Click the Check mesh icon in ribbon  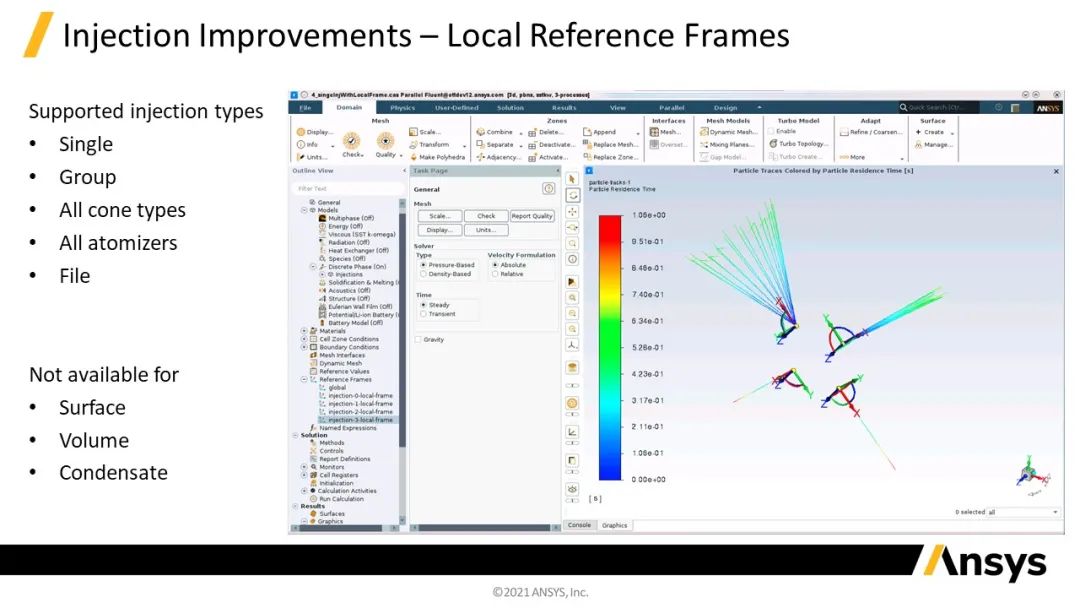(352, 142)
